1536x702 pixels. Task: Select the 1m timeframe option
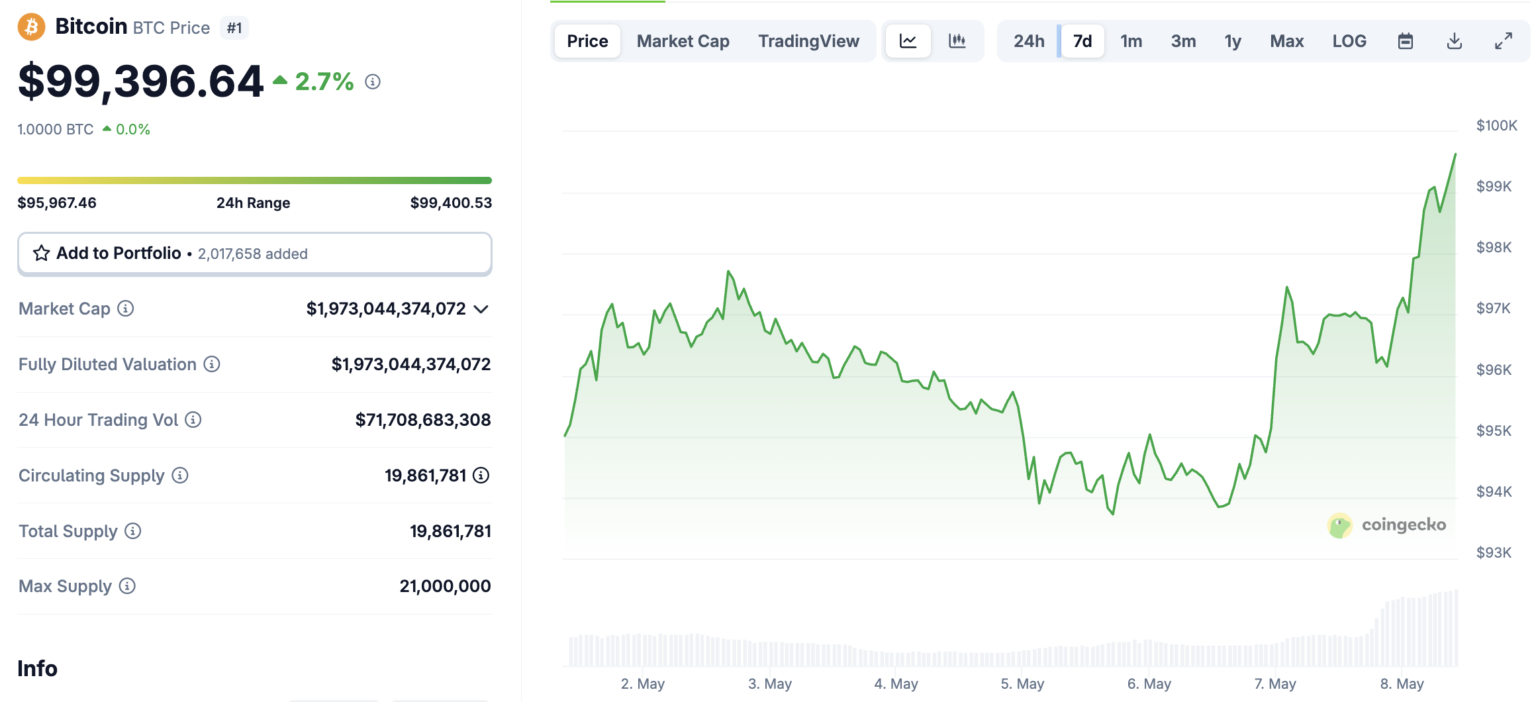pyautogui.click(x=1131, y=41)
